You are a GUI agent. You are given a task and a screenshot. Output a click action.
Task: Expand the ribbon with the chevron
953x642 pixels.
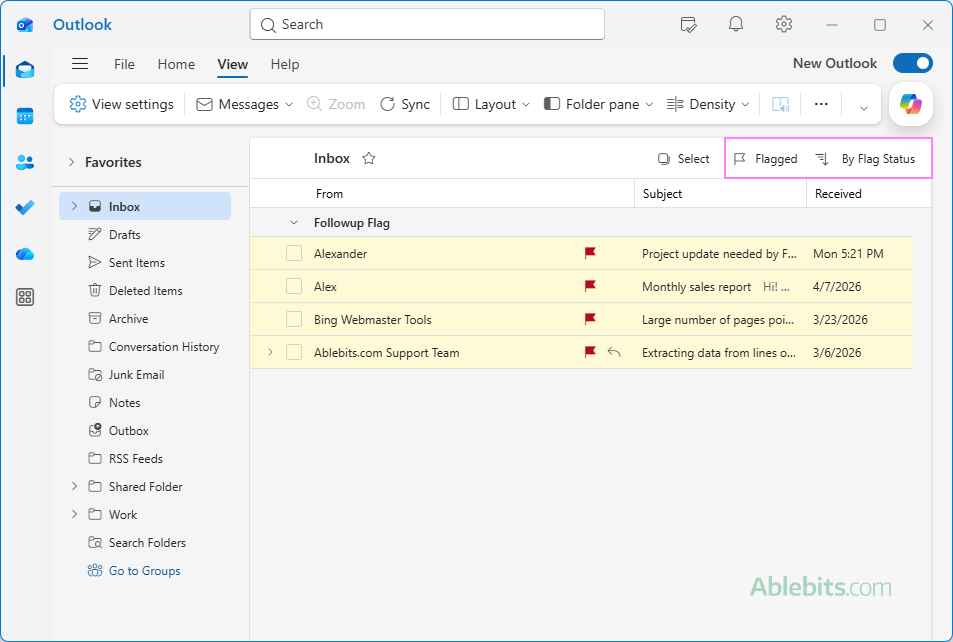point(863,108)
